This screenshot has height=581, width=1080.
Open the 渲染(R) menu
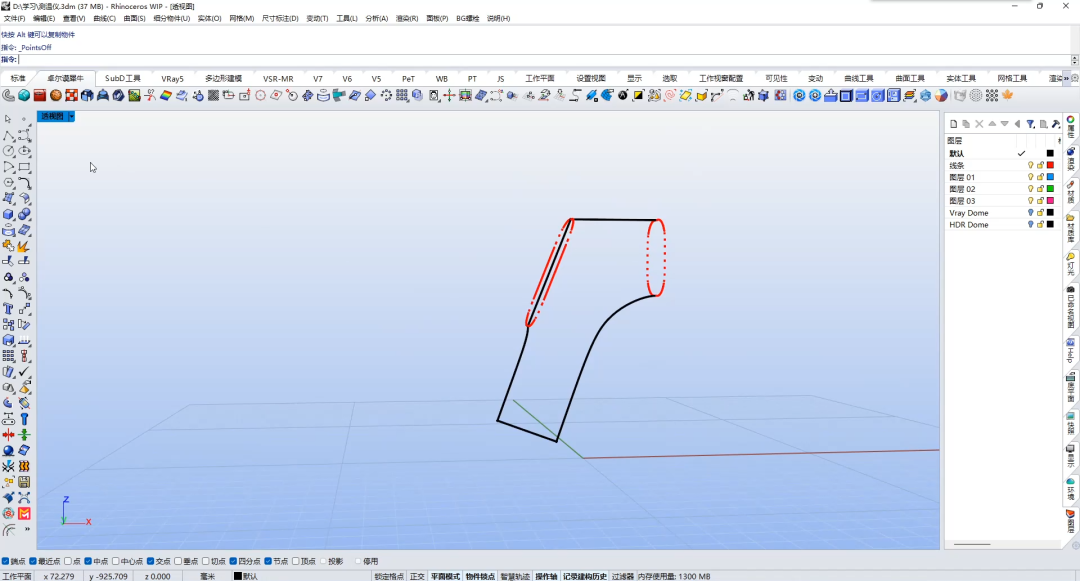[x=407, y=19]
